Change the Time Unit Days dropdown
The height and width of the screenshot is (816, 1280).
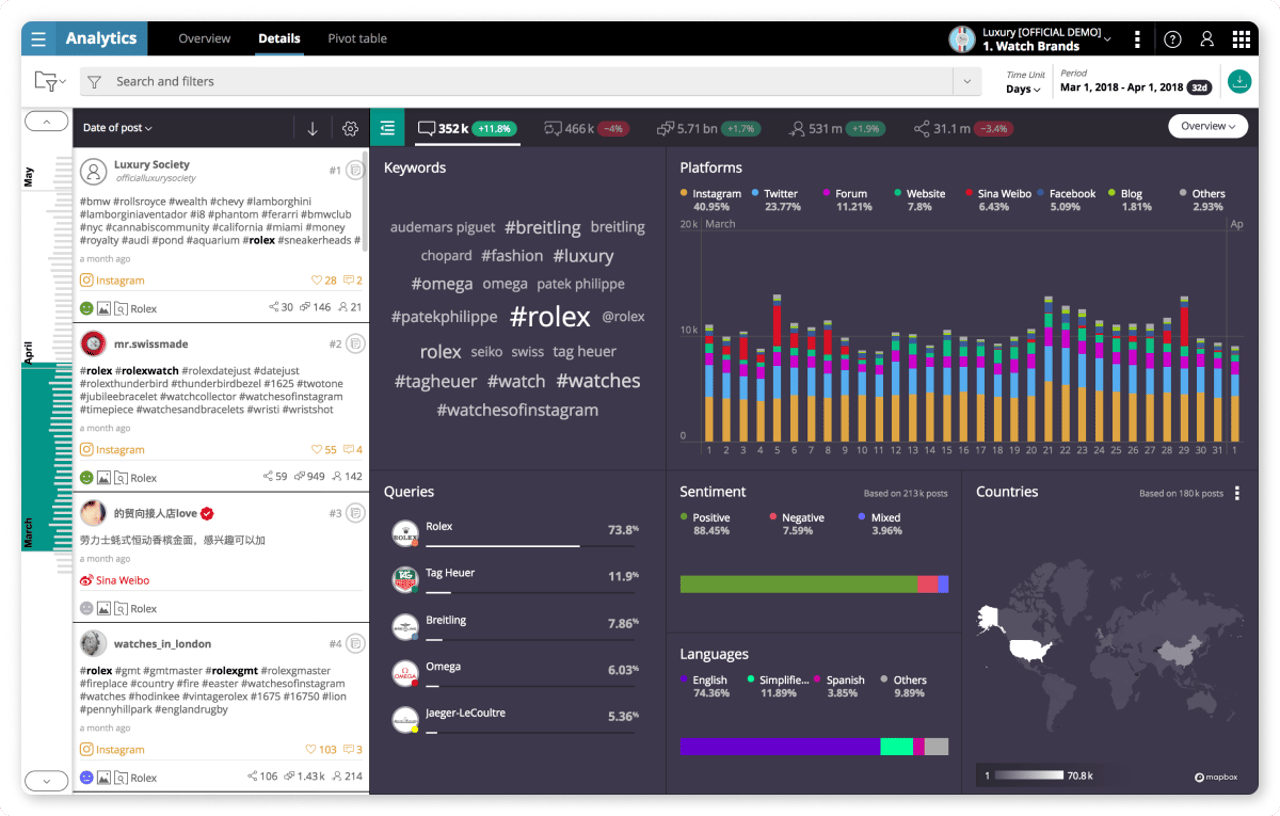click(1023, 89)
